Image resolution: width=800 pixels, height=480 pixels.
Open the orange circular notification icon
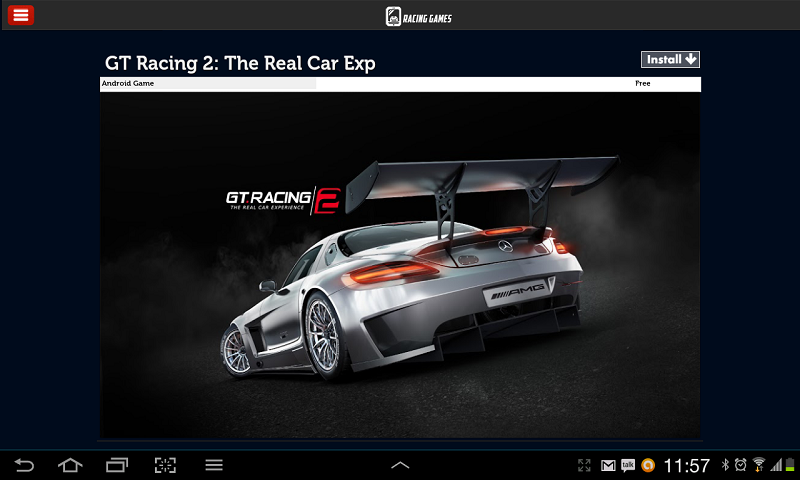click(x=648, y=465)
